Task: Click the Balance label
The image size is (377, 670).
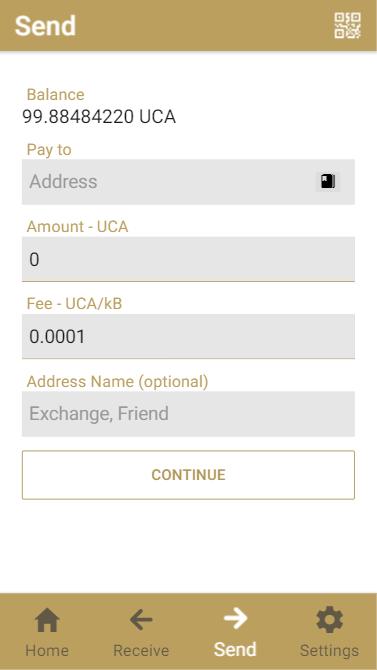Action: 56,94
